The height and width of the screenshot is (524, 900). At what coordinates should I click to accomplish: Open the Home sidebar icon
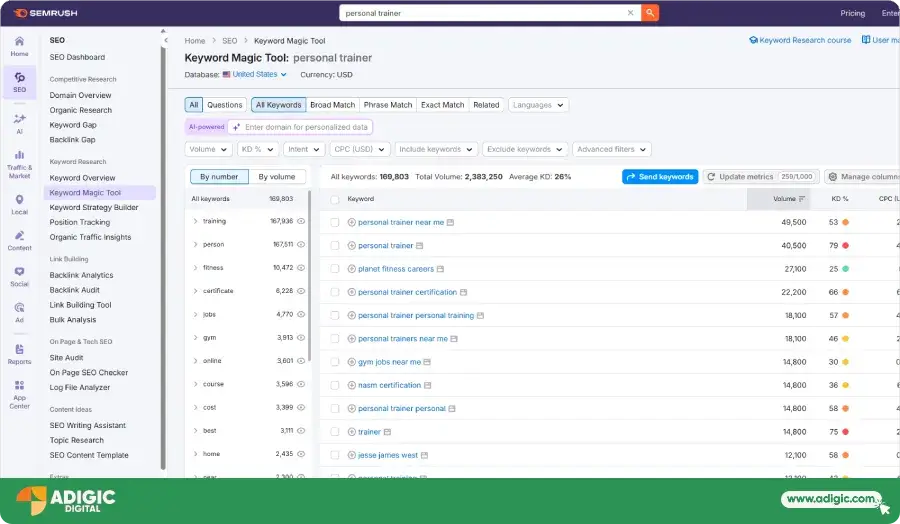(x=19, y=46)
